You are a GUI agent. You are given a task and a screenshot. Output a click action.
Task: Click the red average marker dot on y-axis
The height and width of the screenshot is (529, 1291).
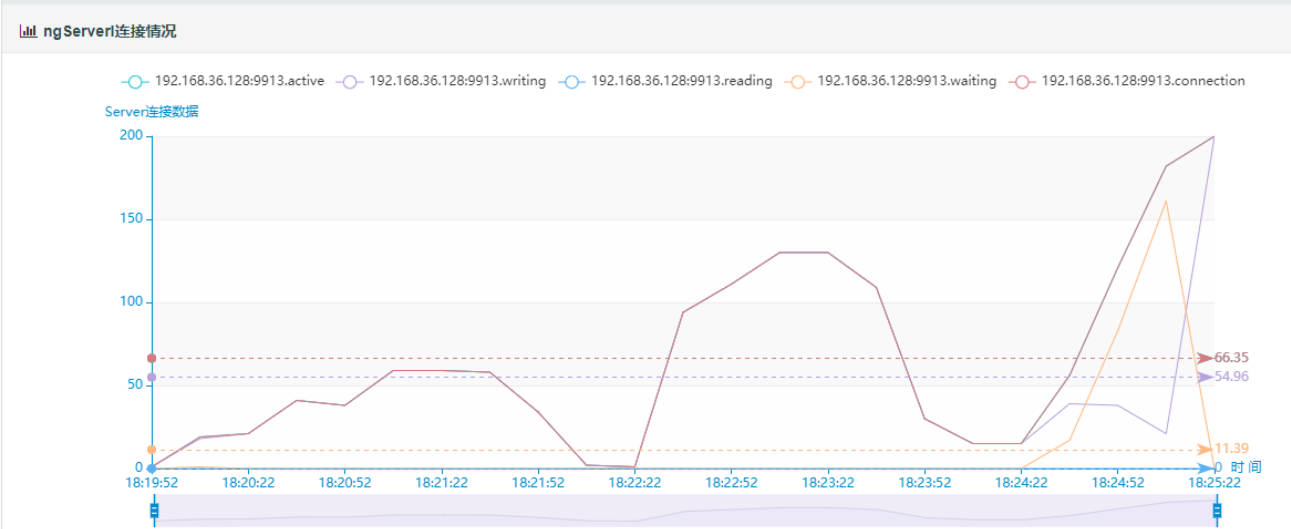(151, 358)
